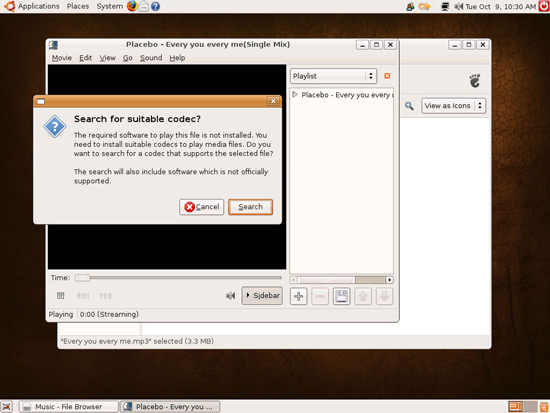550x413 pixels.
Task: Open the Playlist sidebar dropdown
Action: (x=333, y=76)
